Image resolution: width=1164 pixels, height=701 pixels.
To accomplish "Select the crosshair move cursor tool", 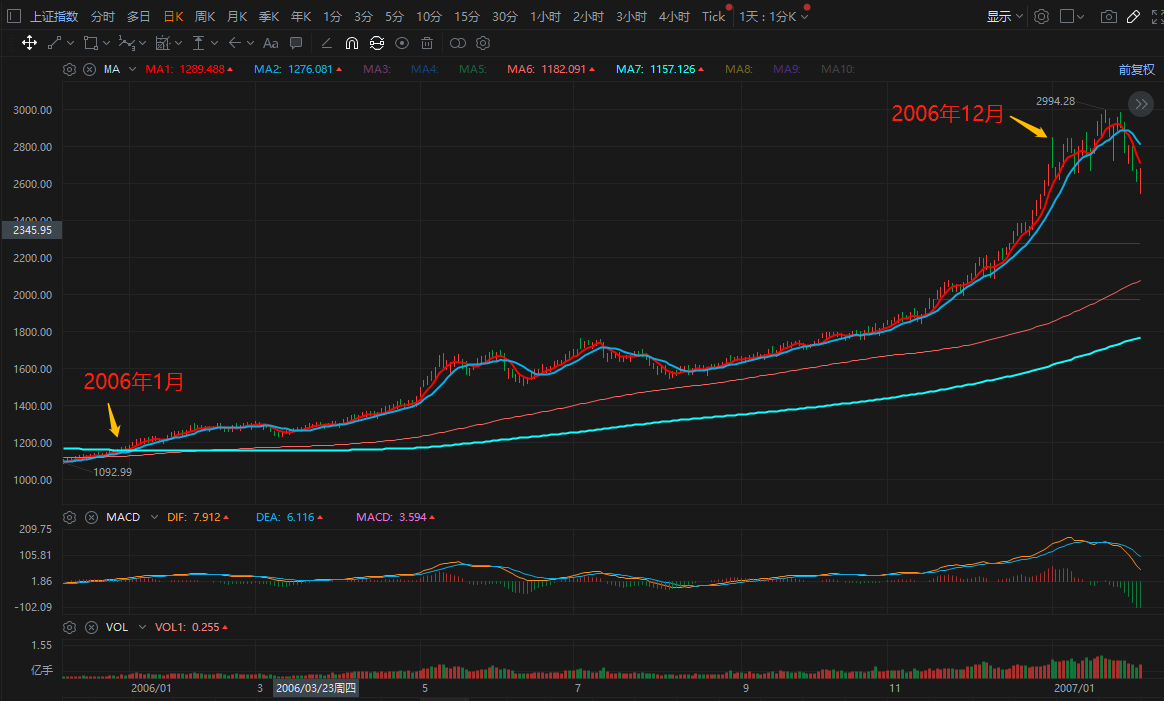I will 29,43.
